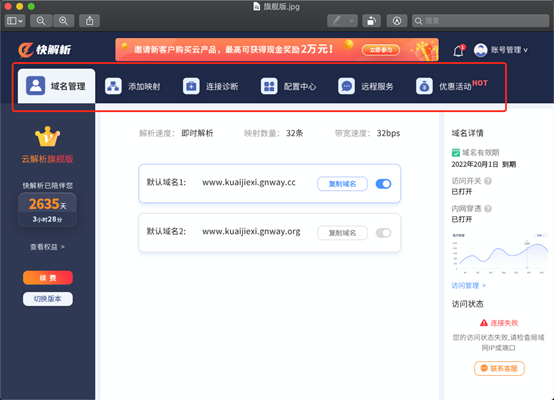Switch to the 连接诊断 tab

click(x=211, y=86)
